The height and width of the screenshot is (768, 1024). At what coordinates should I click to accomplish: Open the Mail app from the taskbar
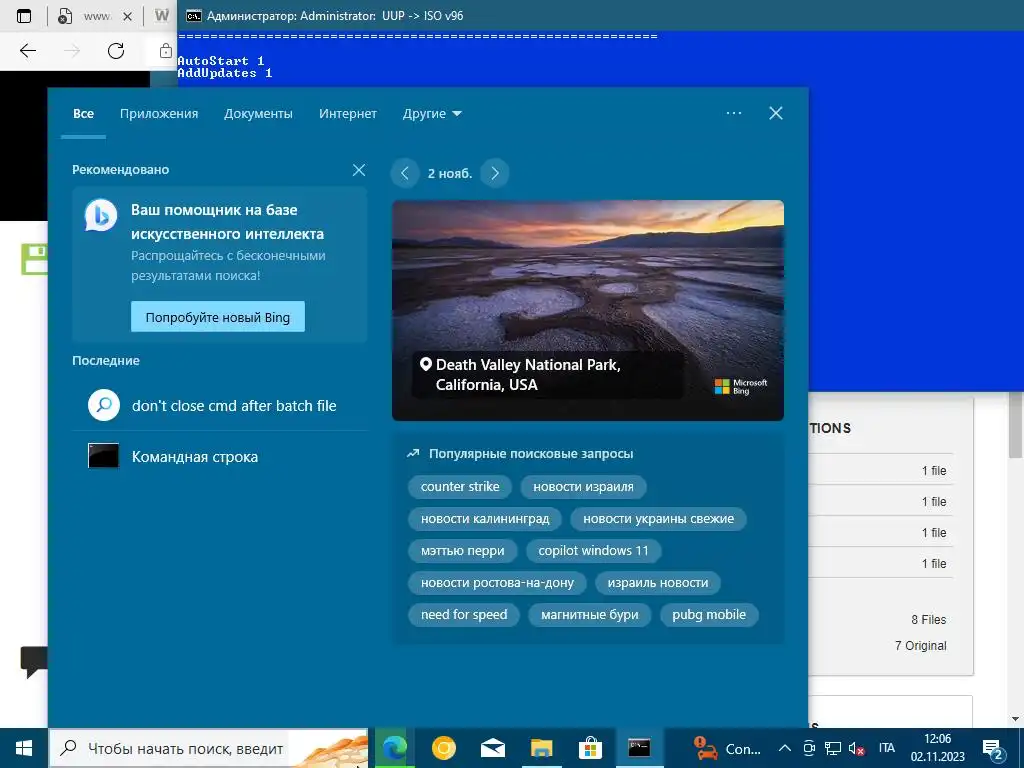click(x=492, y=748)
